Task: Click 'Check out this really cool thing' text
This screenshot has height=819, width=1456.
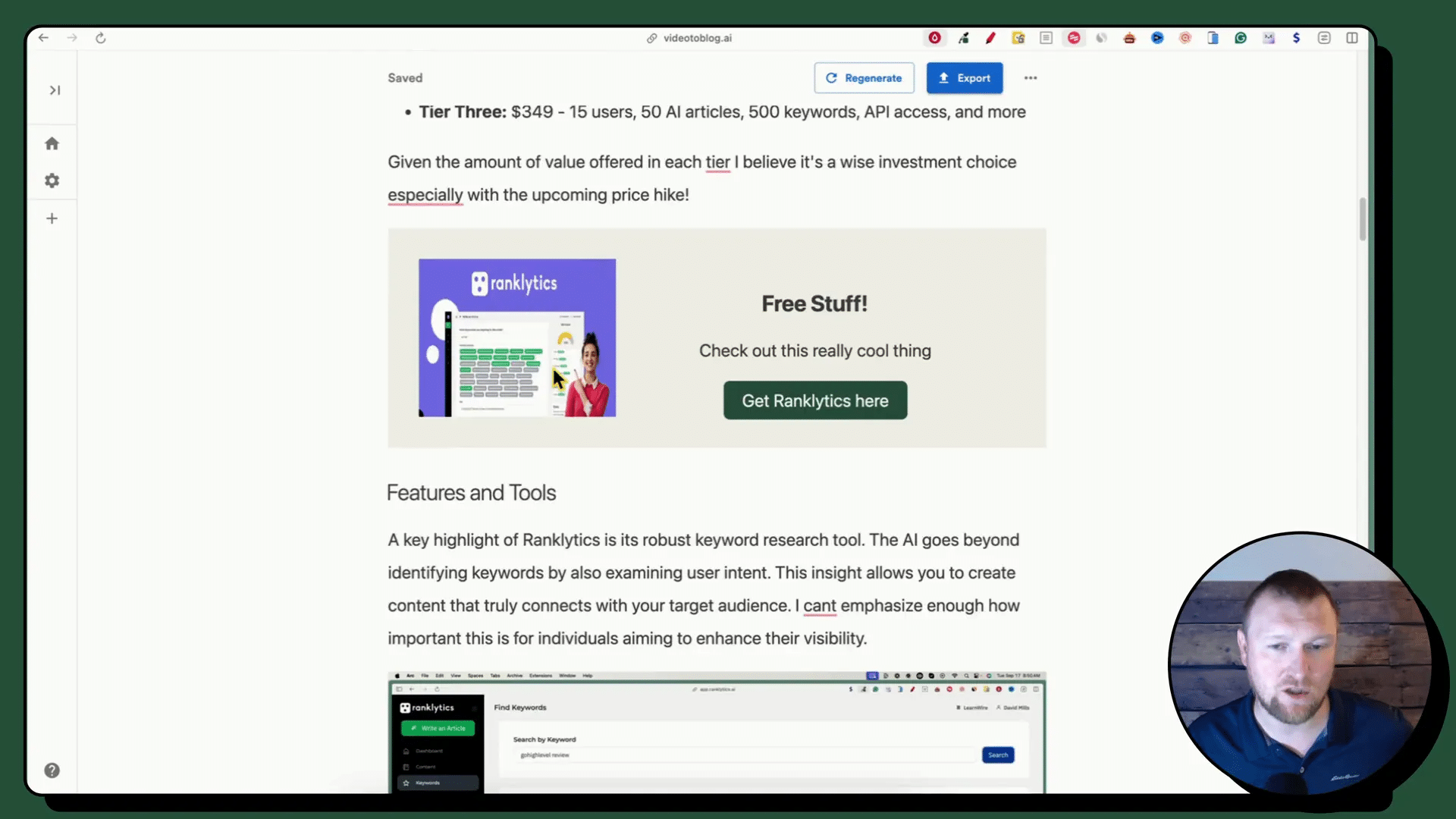Action: coord(815,351)
